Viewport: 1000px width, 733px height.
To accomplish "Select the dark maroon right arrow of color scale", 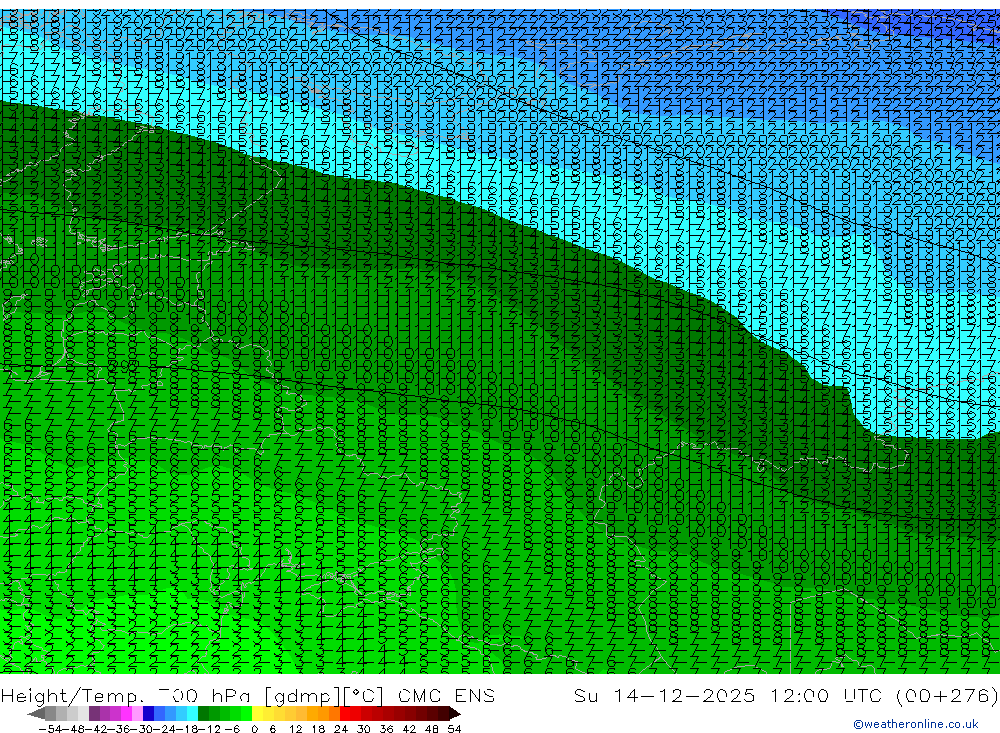I will 455,713.
